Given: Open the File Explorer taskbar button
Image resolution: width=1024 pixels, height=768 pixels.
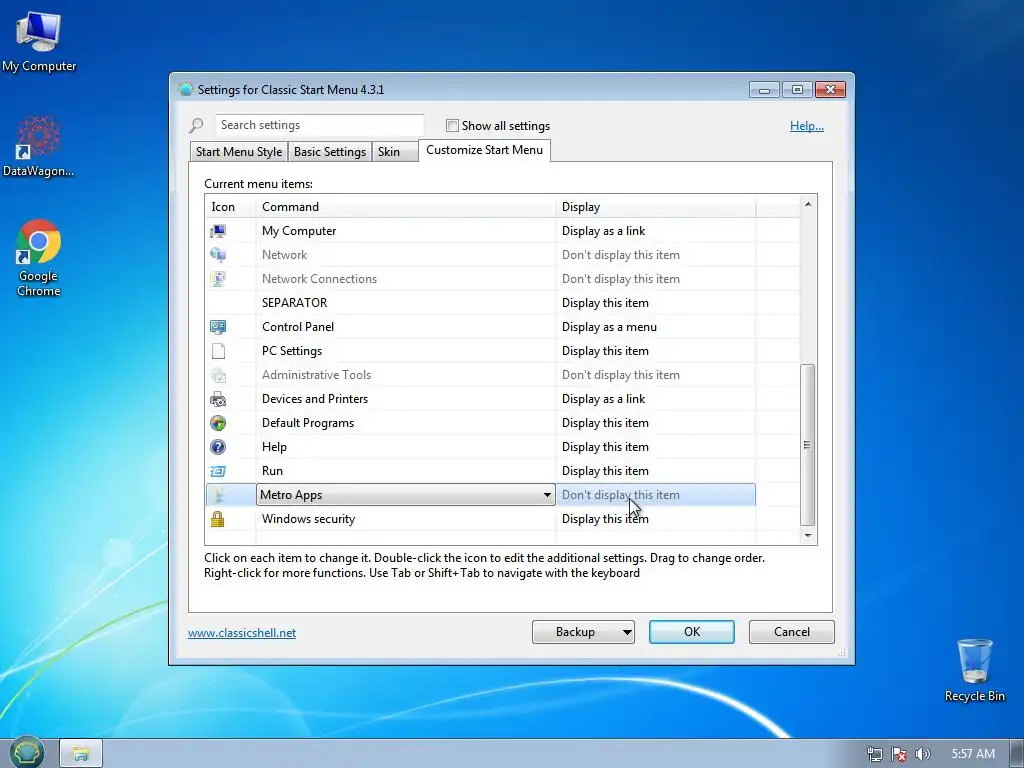Looking at the screenshot, I should (81, 754).
